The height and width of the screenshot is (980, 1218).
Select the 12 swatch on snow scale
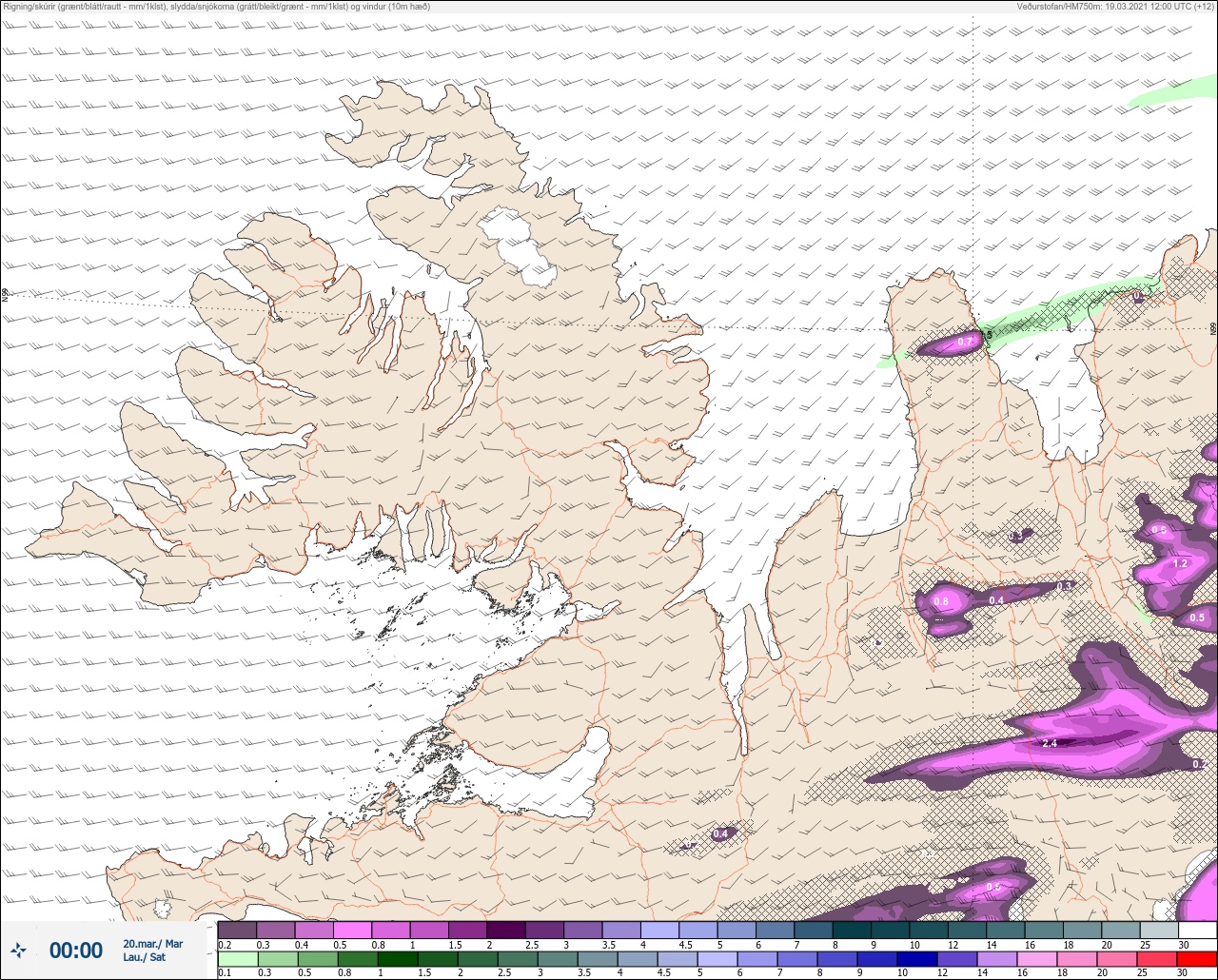click(x=968, y=930)
